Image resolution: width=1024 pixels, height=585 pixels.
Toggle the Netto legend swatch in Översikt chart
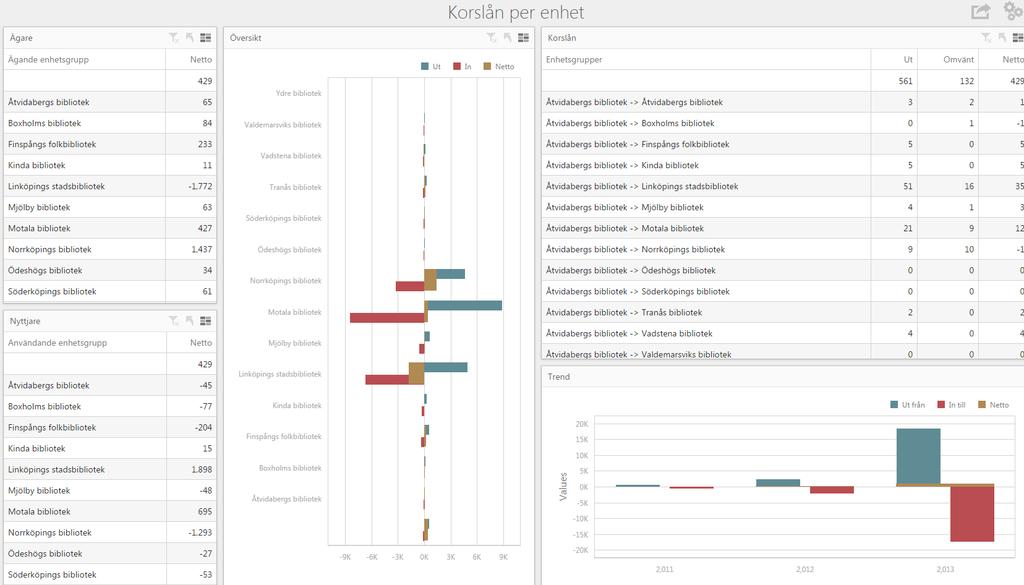coord(487,67)
